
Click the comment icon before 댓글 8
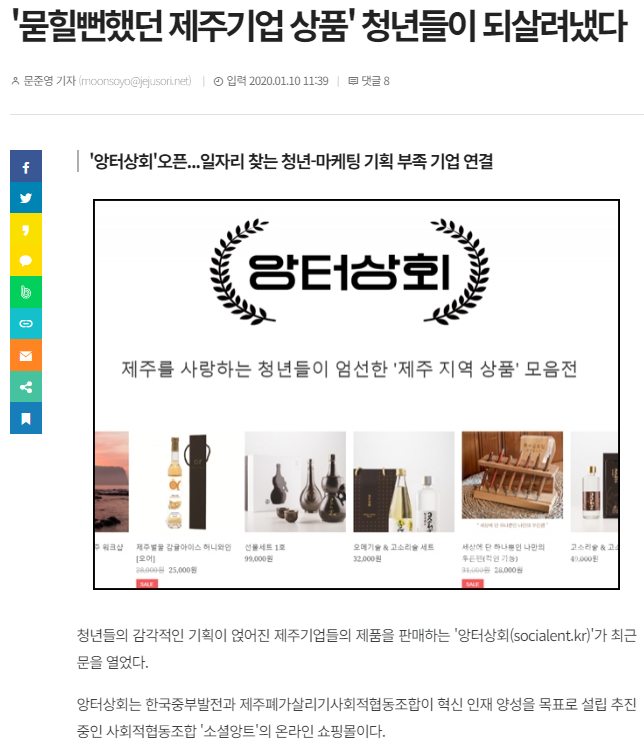tap(353, 81)
